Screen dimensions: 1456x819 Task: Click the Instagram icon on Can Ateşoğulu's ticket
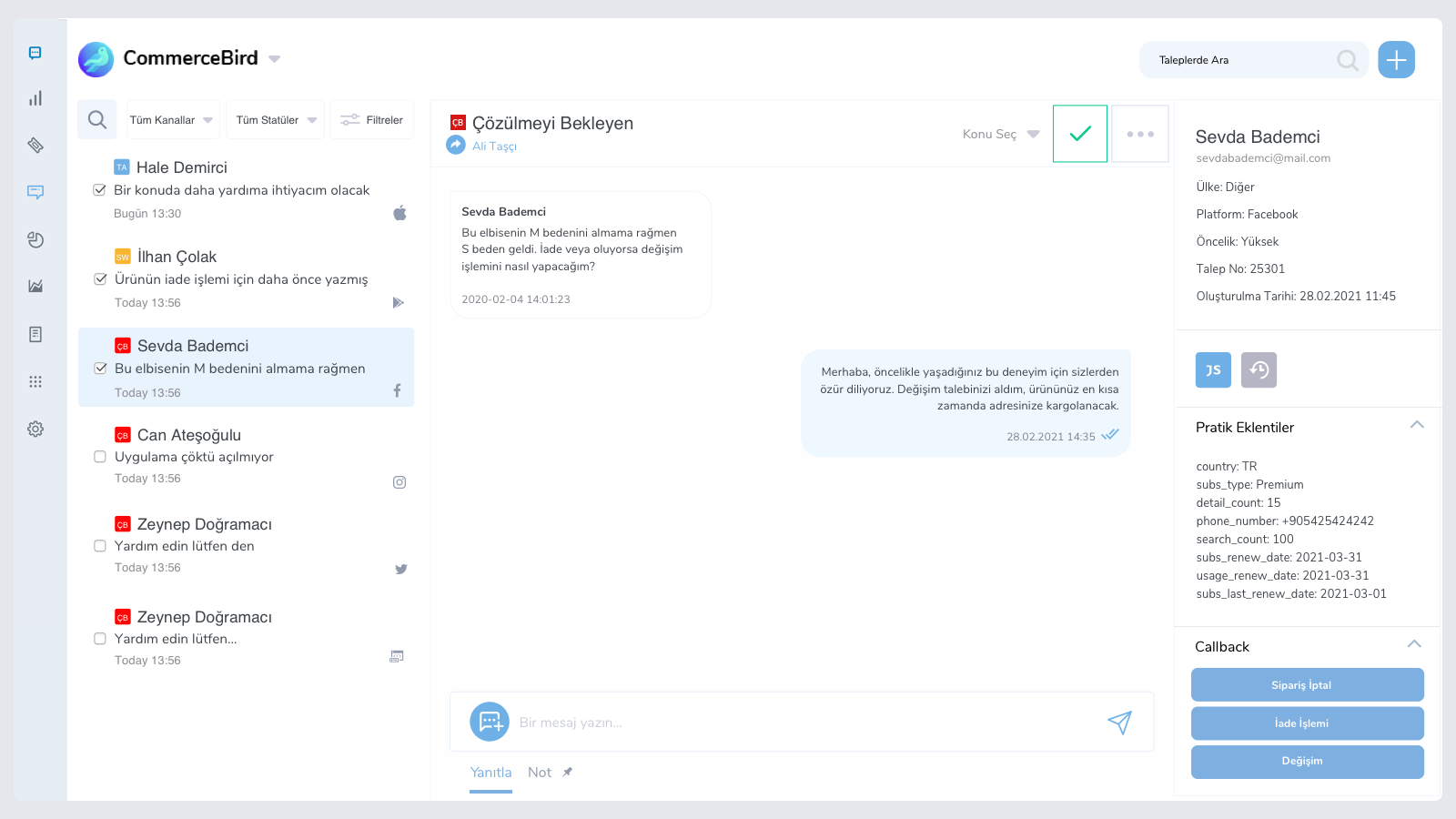(399, 482)
